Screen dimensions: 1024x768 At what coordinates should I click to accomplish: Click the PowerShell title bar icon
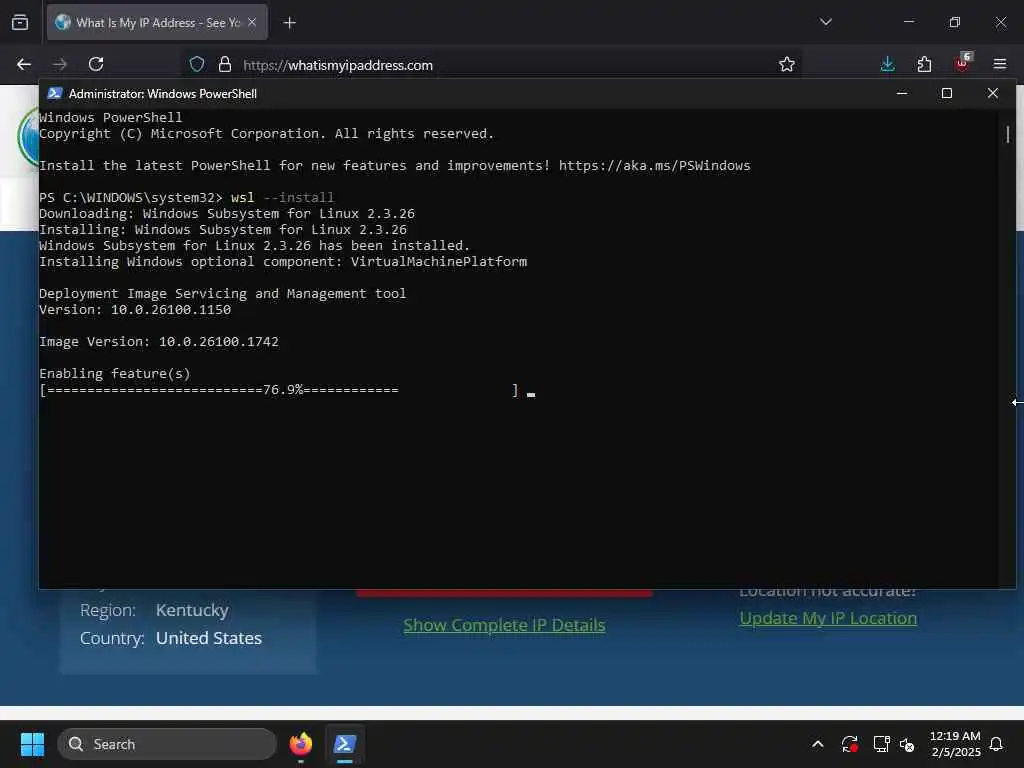55,93
